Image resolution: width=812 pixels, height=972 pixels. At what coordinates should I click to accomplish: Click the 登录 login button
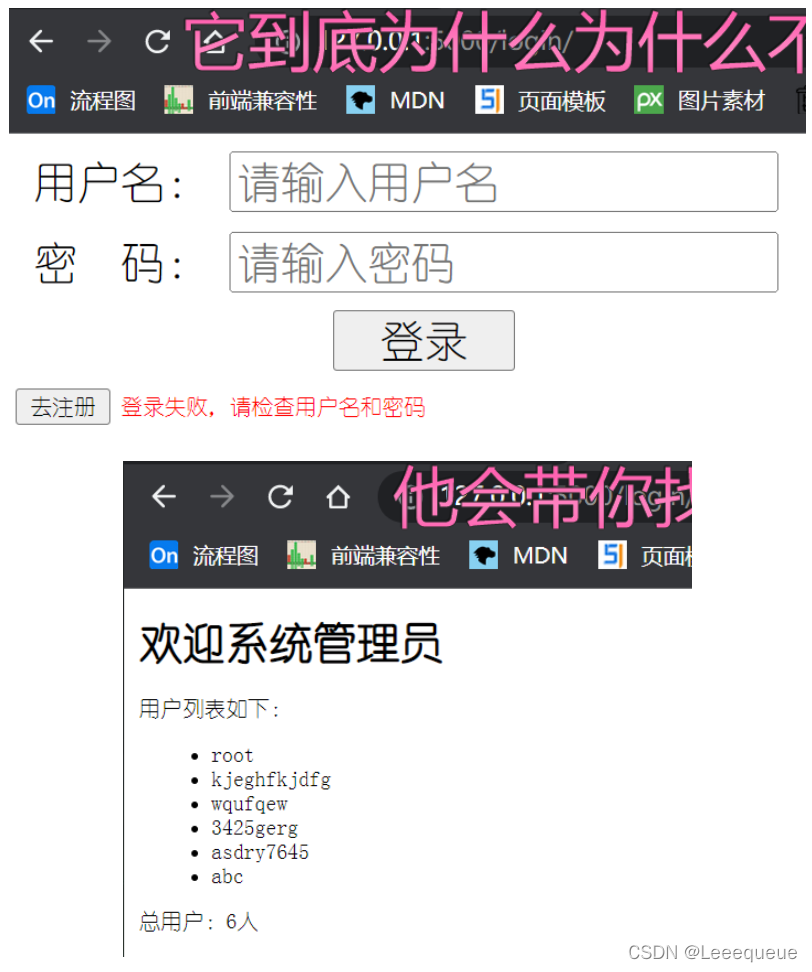tap(424, 340)
